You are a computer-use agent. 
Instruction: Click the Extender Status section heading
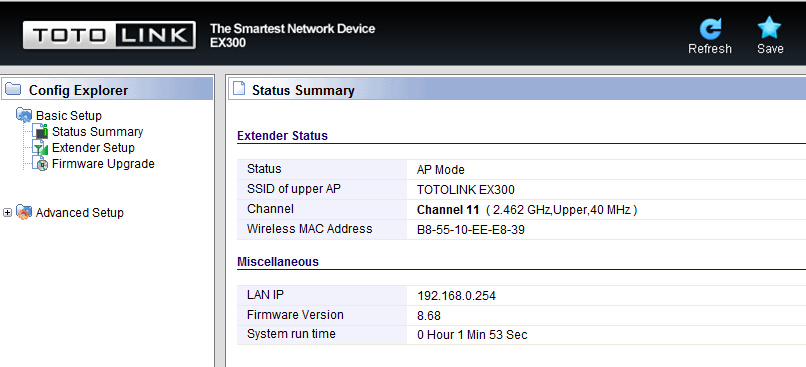pyautogui.click(x=282, y=136)
